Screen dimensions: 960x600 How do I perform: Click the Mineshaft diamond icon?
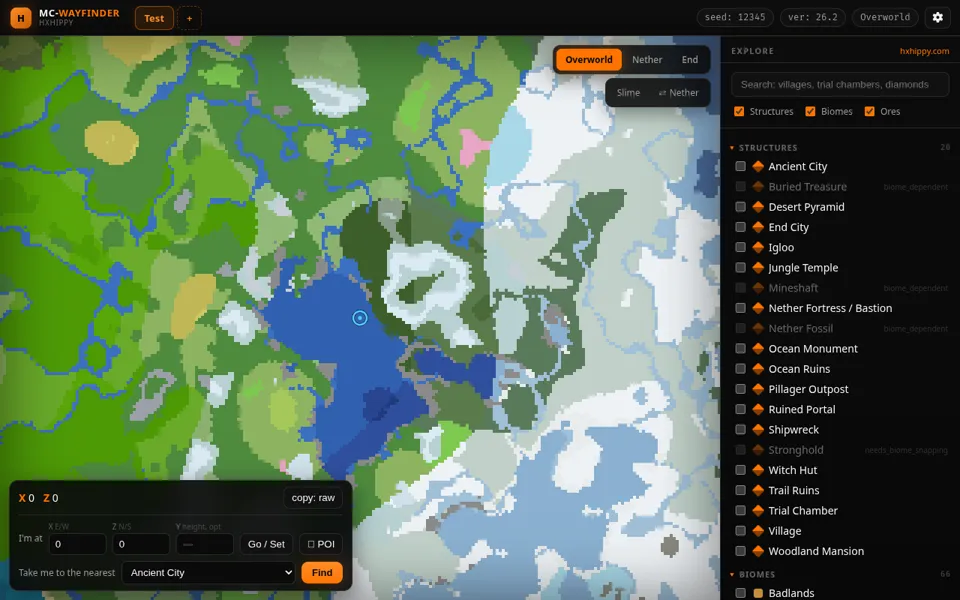tap(758, 288)
